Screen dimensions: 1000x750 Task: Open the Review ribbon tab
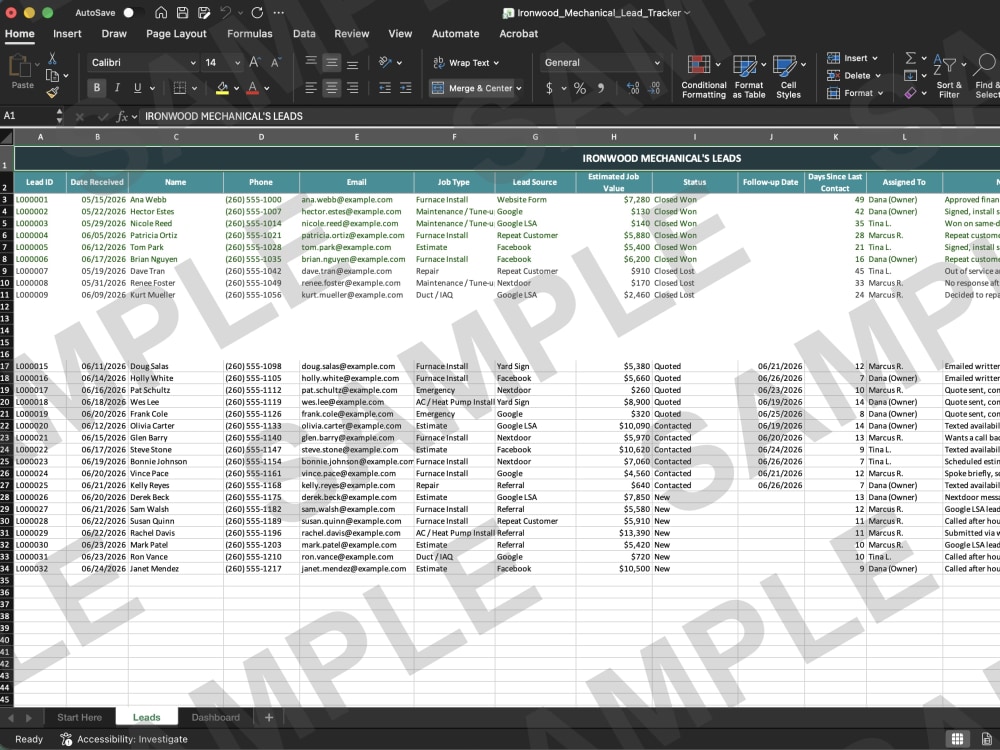tap(351, 34)
